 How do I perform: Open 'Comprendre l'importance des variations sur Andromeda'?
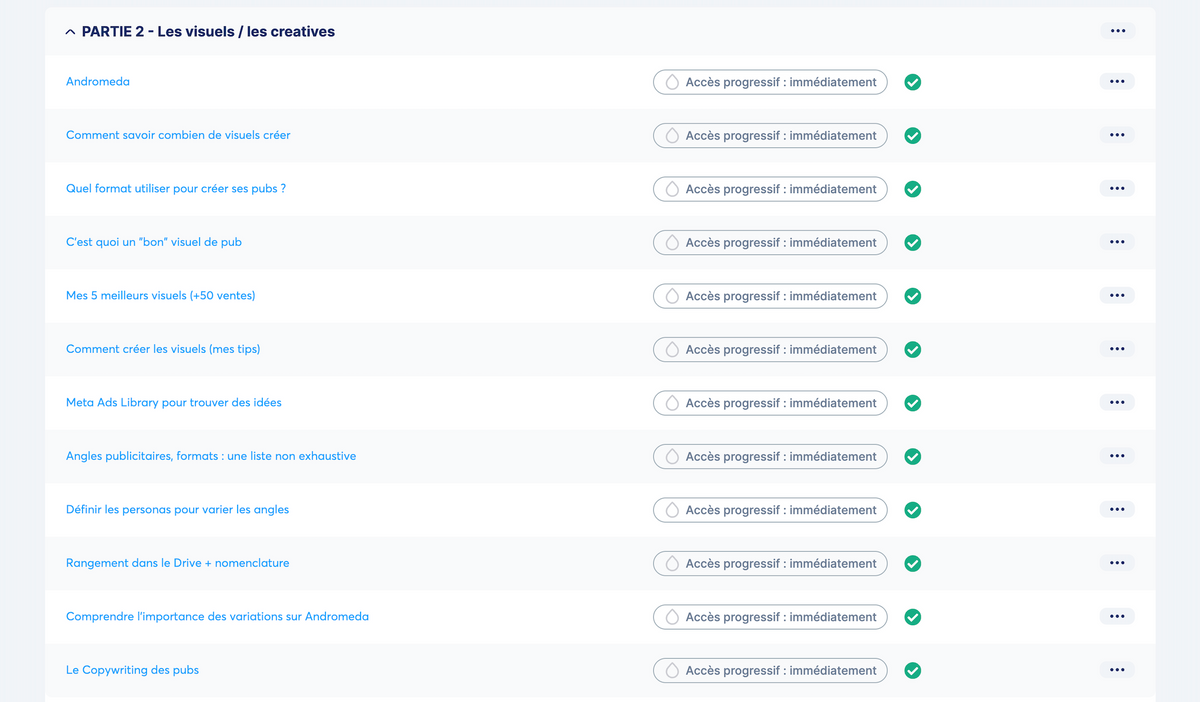click(x=217, y=617)
